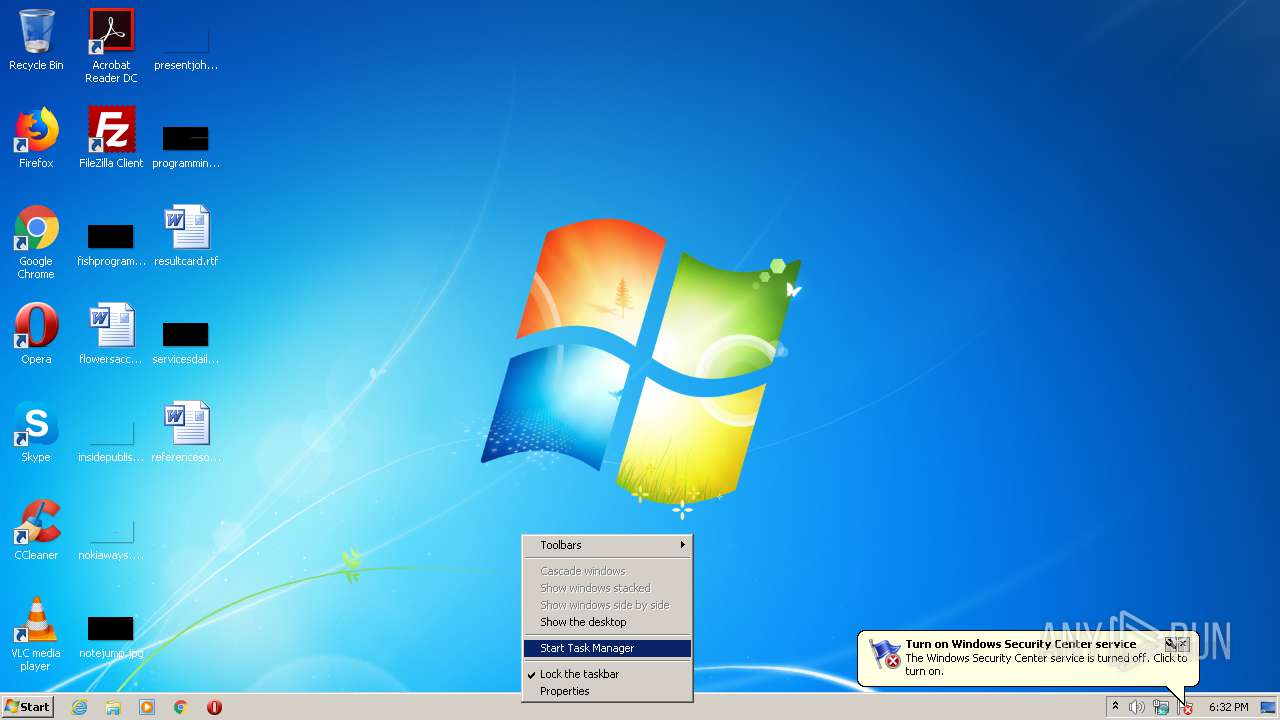Viewport: 1280px width, 720px height.
Task: Open notification options wrench icon
Action: pos(1170,644)
